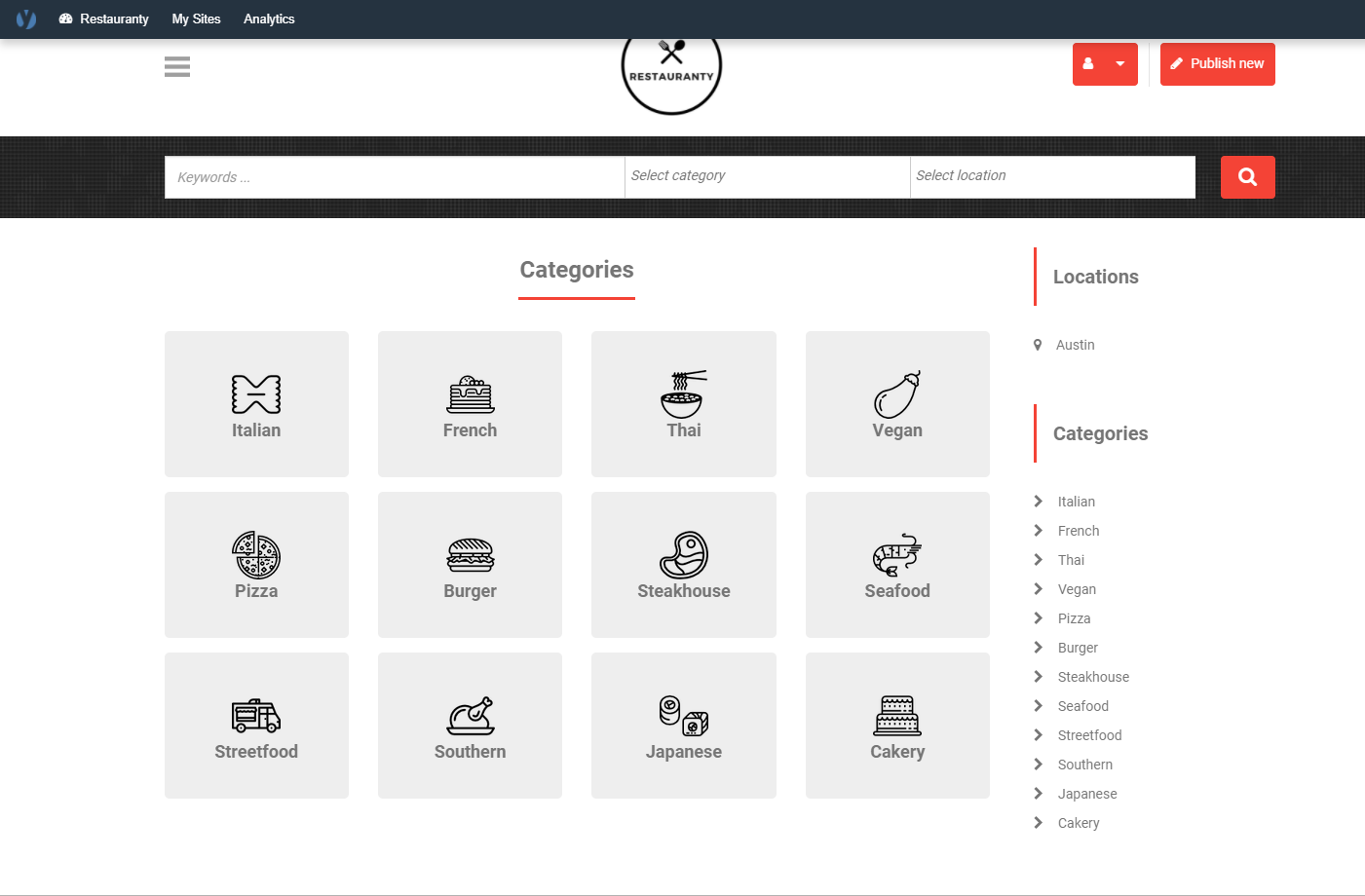Click the chevron next to Burger
Viewport: 1365px width, 896px height.
pyautogui.click(x=1039, y=648)
